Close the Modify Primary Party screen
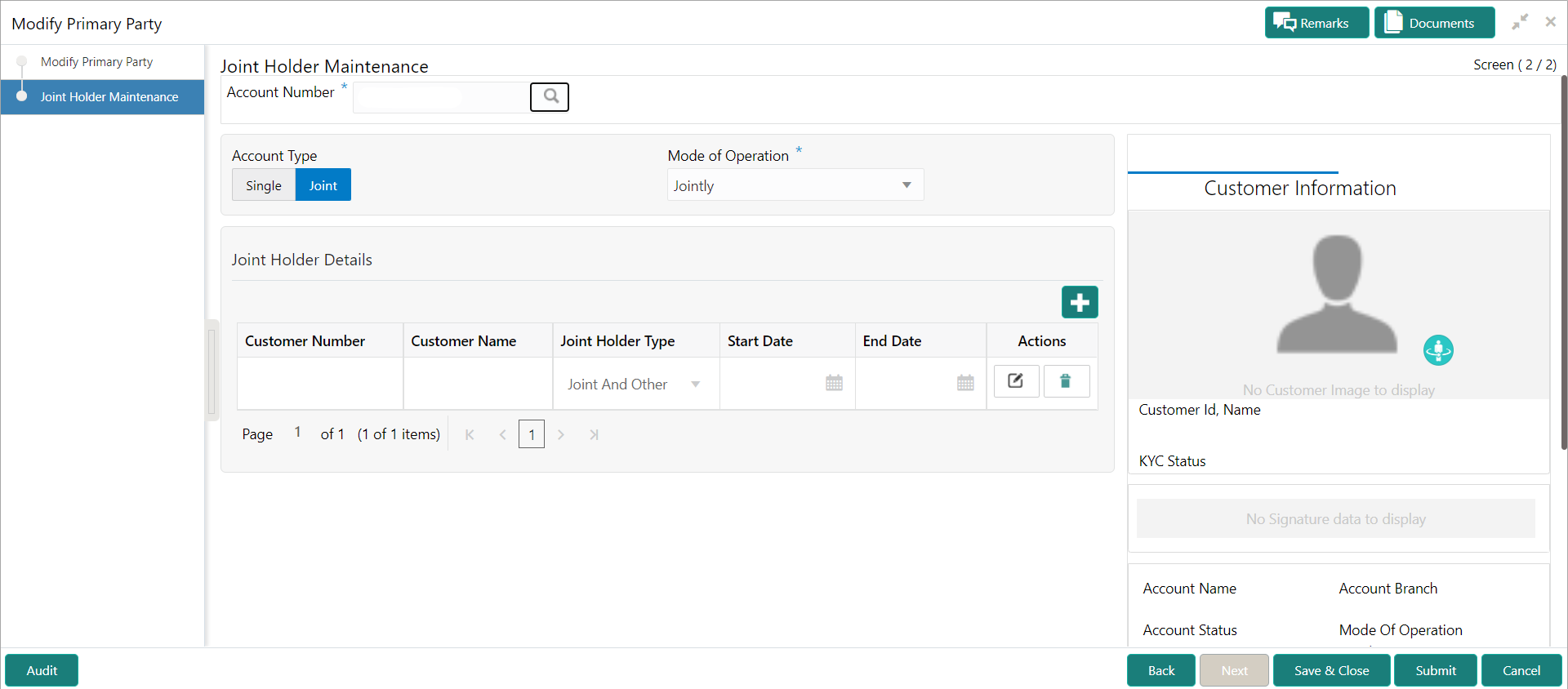Viewport: 1568px width, 689px height. (1550, 22)
